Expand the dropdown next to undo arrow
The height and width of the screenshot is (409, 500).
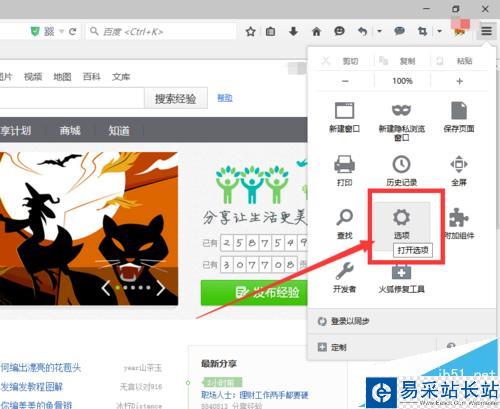(379, 32)
